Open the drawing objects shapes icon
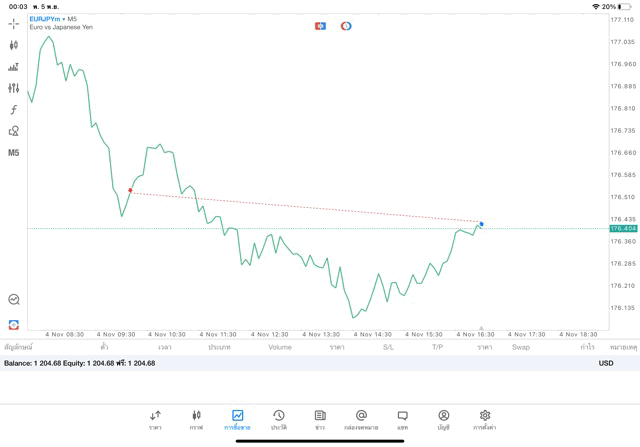This screenshot has height=447, width=640. (14, 131)
